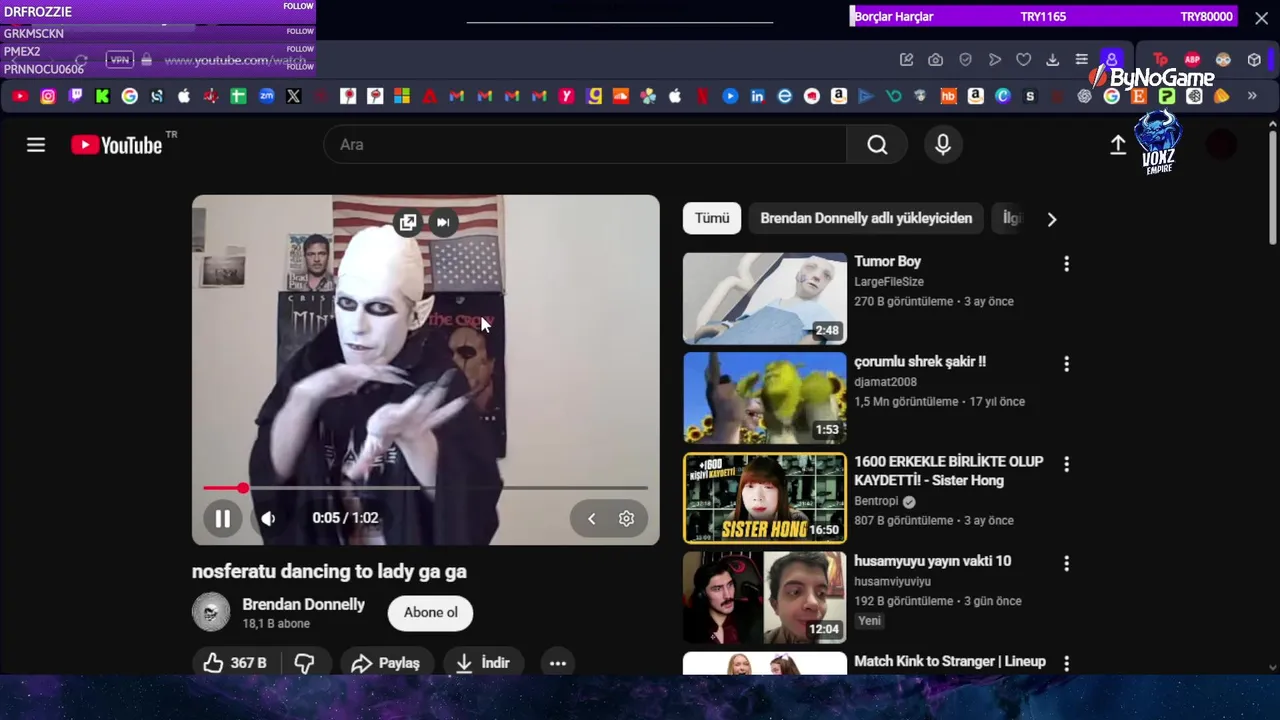Open the Brendan Donnelly channel avatar
This screenshot has height=720, width=1280.
pos(211,612)
